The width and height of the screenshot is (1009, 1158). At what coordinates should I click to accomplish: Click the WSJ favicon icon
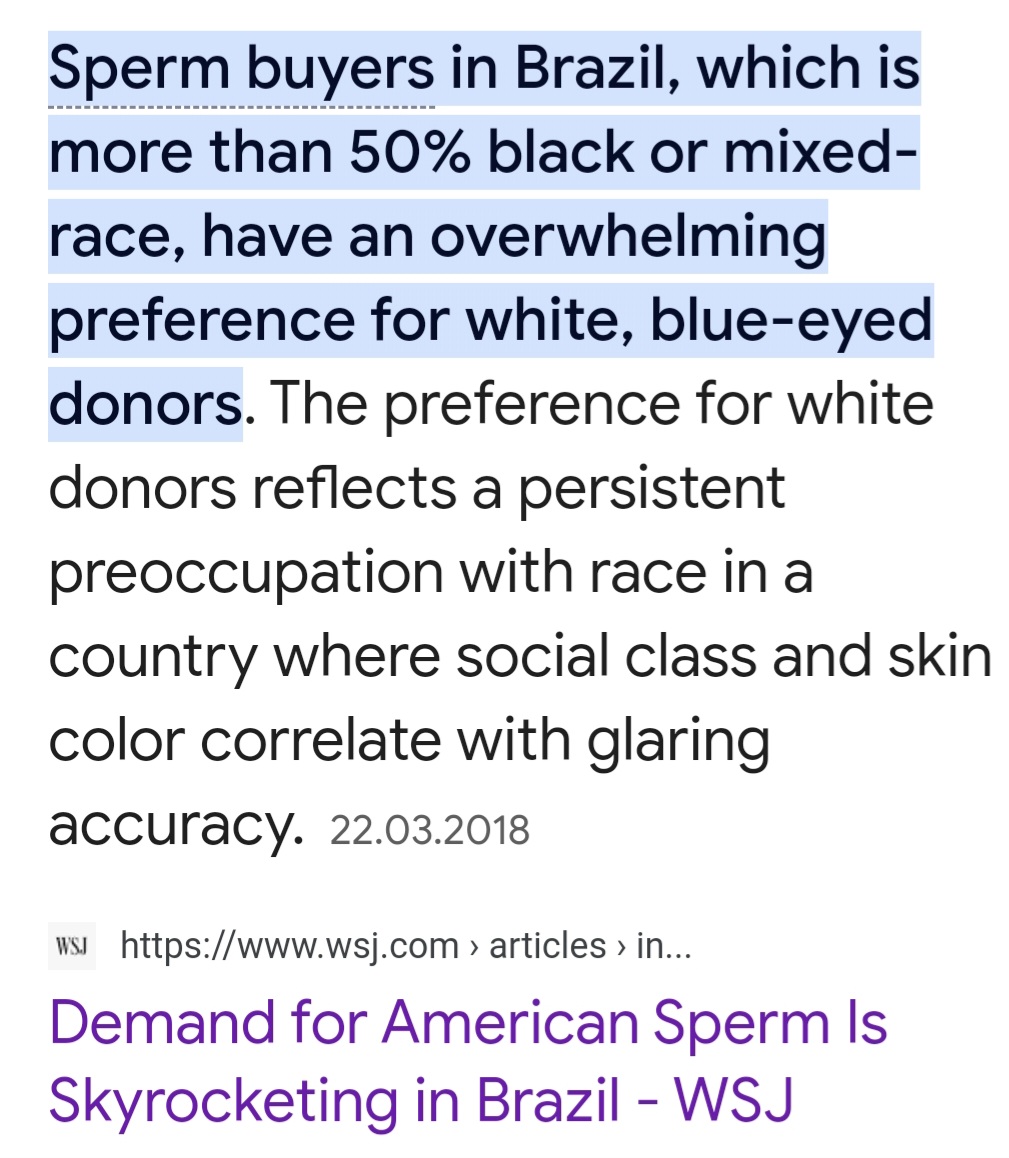tap(71, 945)
